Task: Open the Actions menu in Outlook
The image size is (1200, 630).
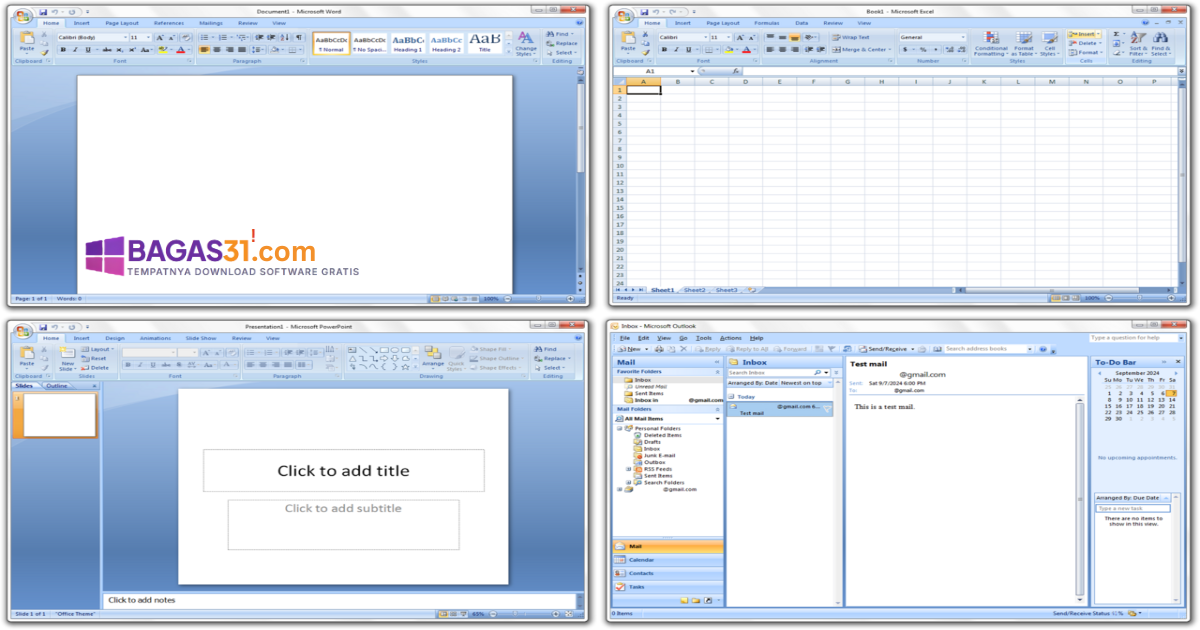Action: [731, 338]
